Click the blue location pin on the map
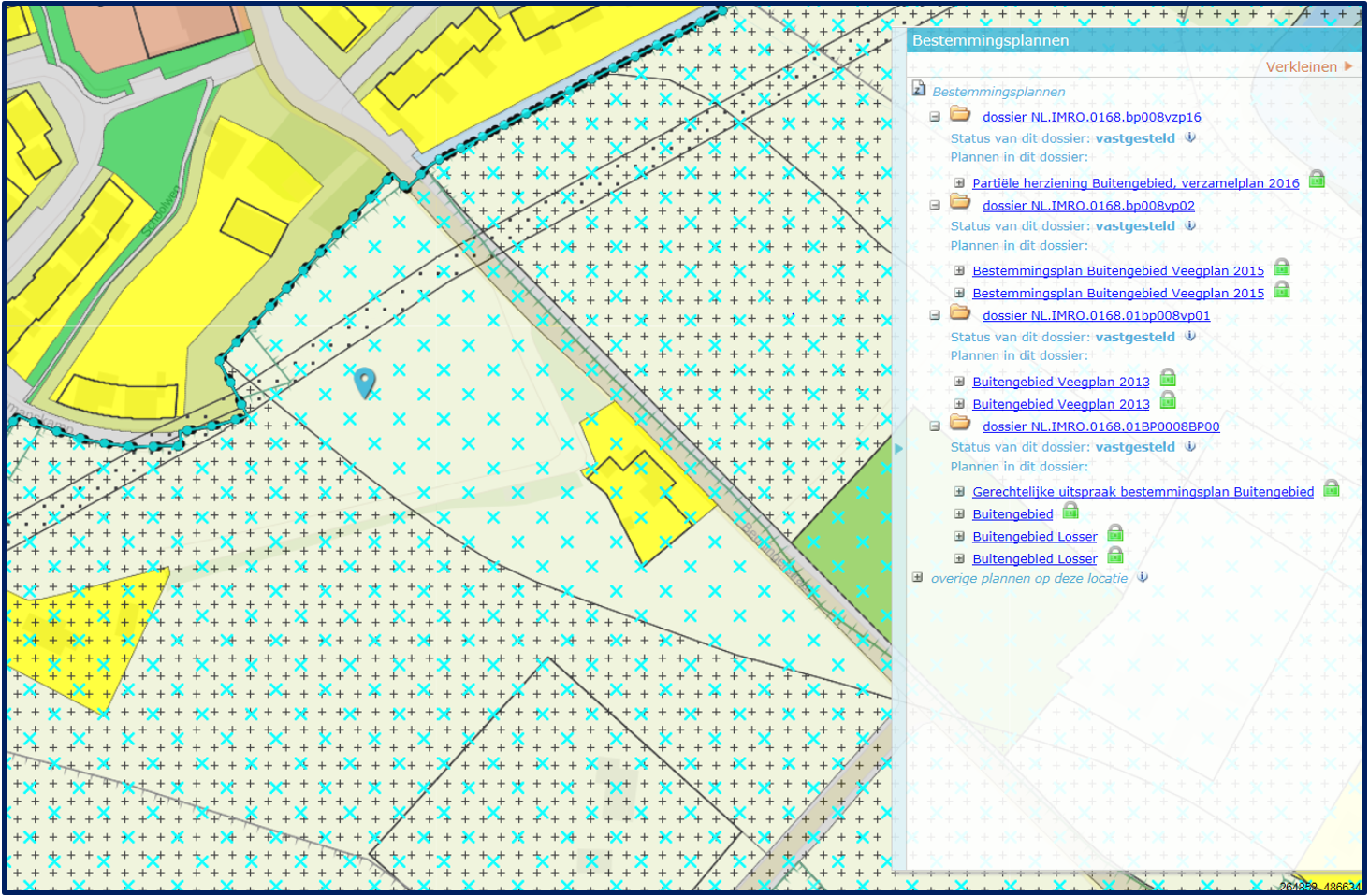The width and height of the screenshot is (1369, 896). [365, 381]
